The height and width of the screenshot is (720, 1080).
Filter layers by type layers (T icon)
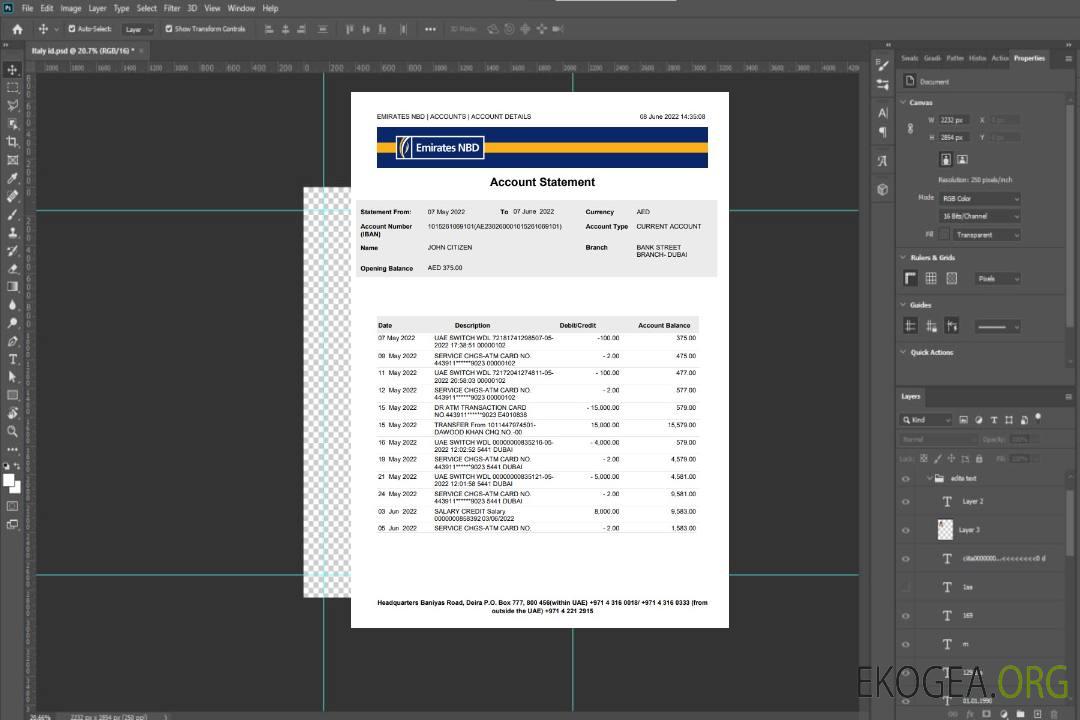(994, 420)
